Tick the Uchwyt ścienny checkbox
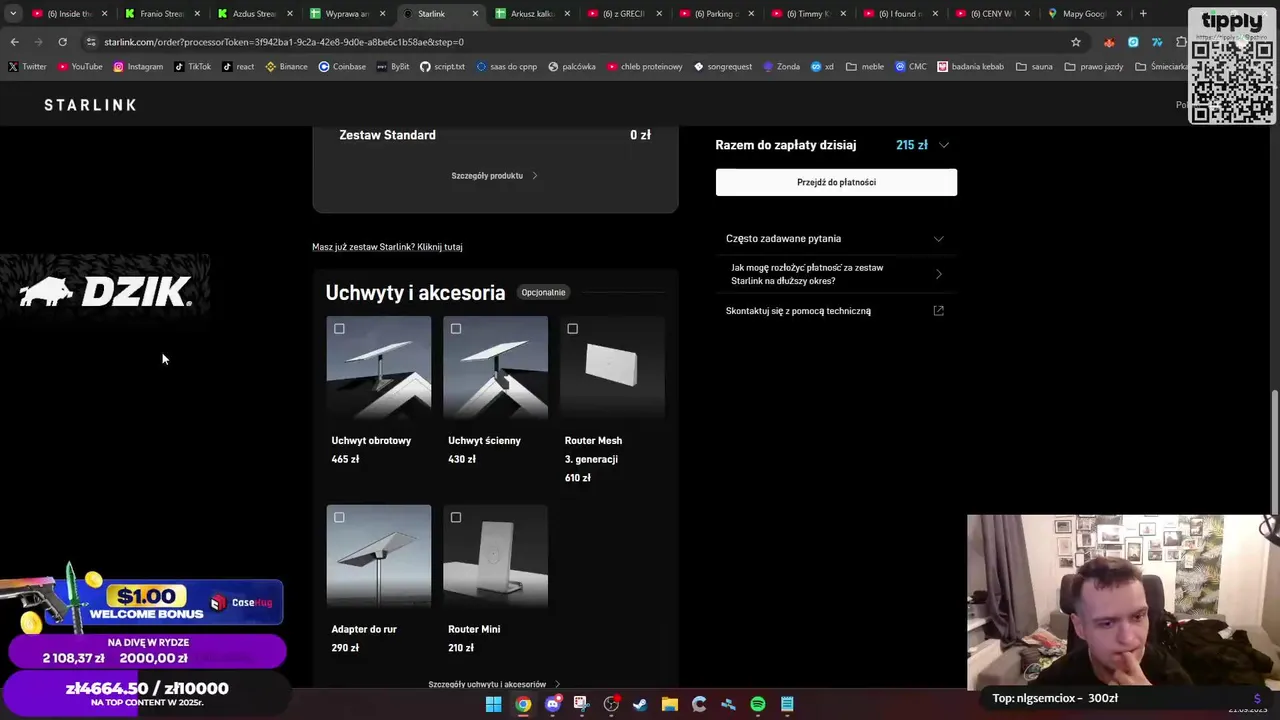1280x720 pixels. pos(456,328)
